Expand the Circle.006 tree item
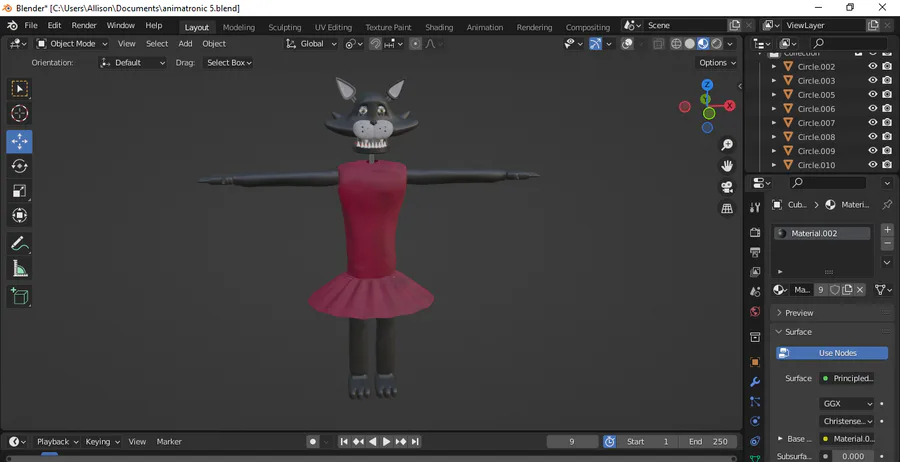 tap(774, 108)
